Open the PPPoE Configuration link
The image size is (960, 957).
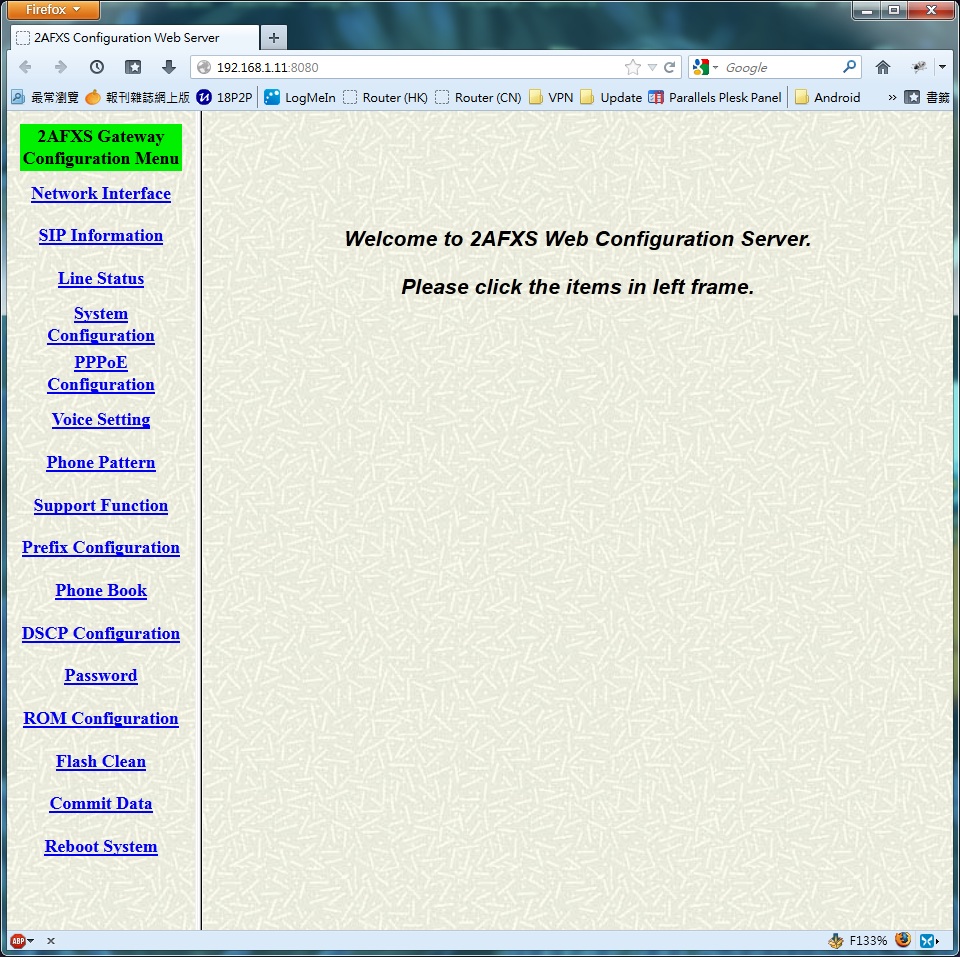tap(101, 373)
